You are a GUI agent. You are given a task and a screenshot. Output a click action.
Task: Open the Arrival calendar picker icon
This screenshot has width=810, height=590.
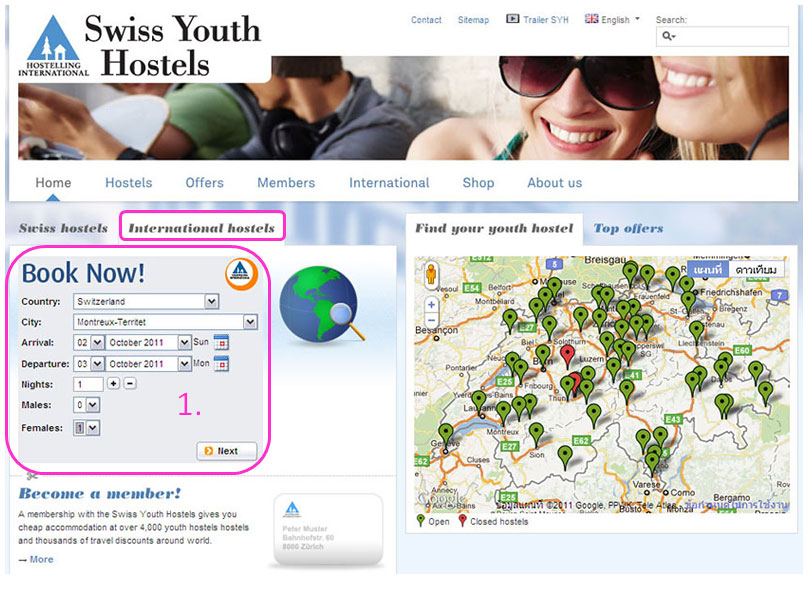click(221, 343)
